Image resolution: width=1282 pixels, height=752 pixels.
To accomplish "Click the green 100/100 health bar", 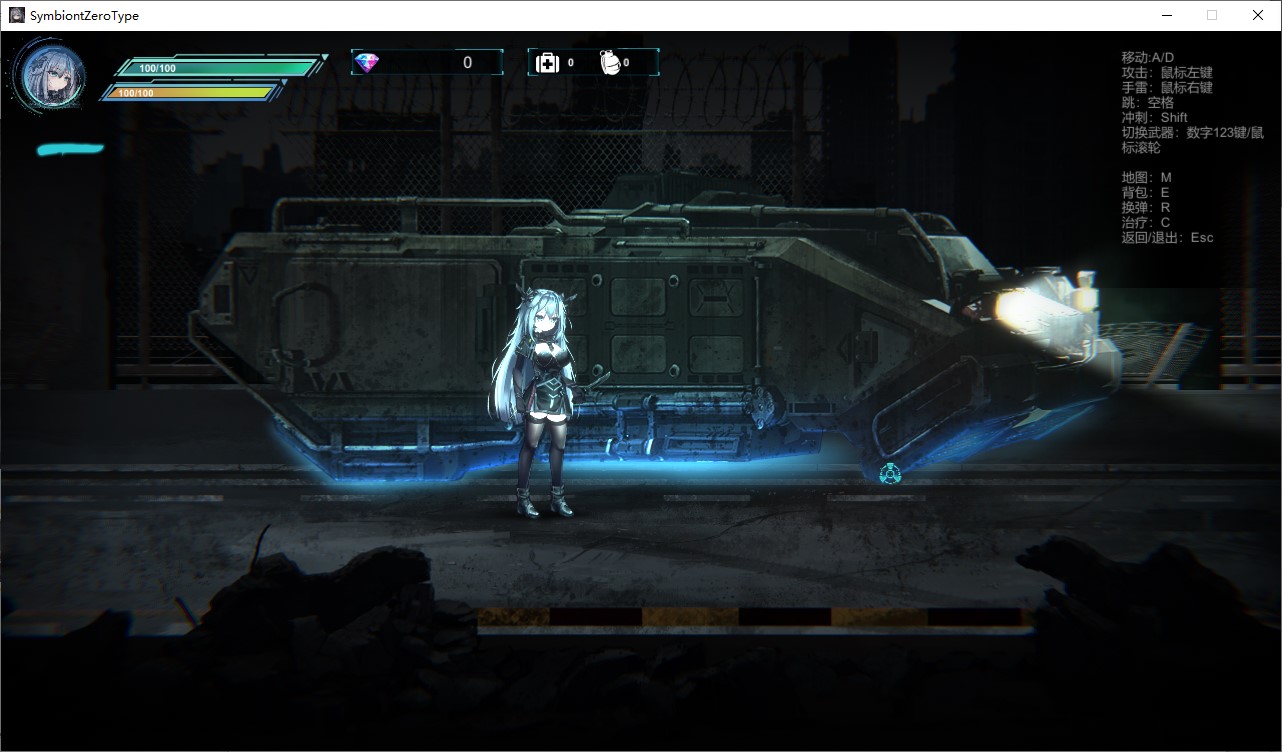I will pyautogui.click(x=218, y=67).
